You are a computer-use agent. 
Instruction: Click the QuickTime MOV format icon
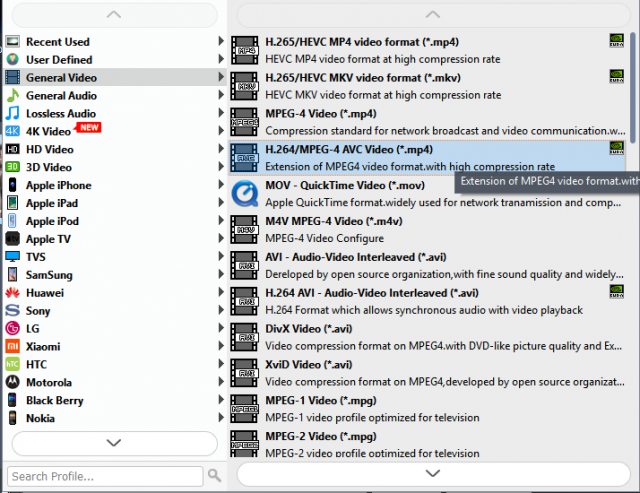pos(244,193)
